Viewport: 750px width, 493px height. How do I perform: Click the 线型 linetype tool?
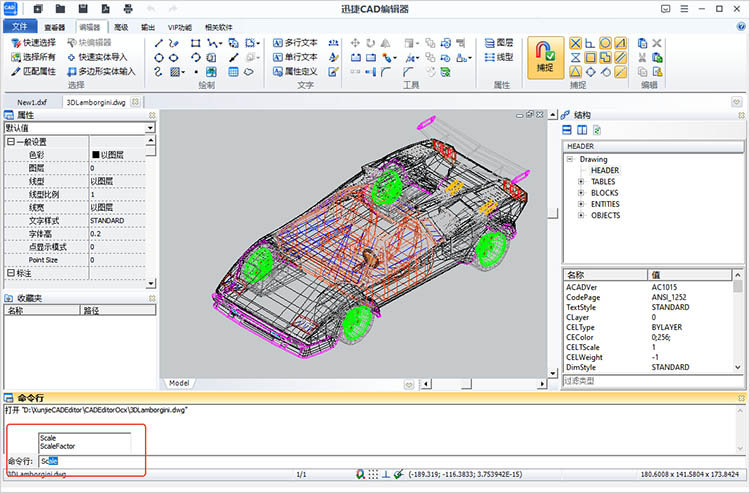tap(497, 57)
